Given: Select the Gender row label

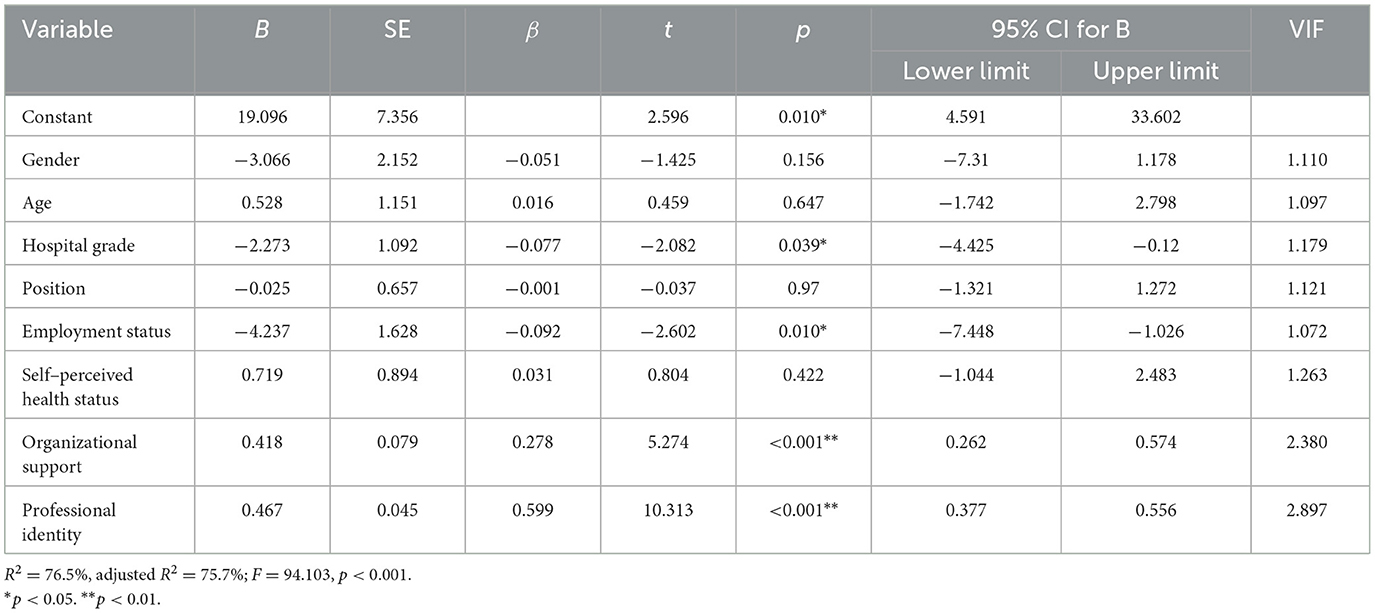Looking at the screenshot, I should (50, 160).
